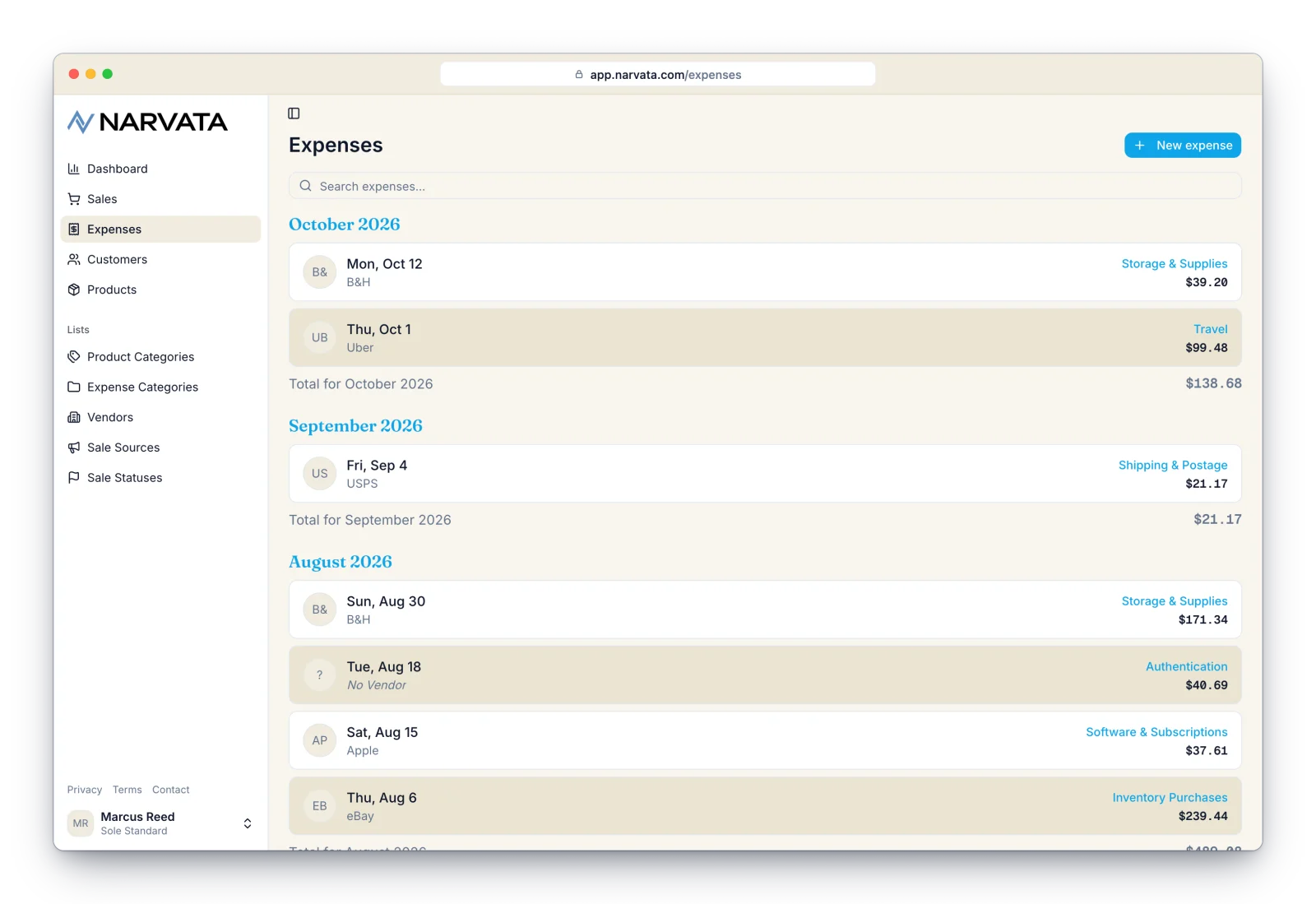This screenshot has height=904, width=1316.
Task: Click the Inventory Purchases category label
Action: pos(1170,798)
